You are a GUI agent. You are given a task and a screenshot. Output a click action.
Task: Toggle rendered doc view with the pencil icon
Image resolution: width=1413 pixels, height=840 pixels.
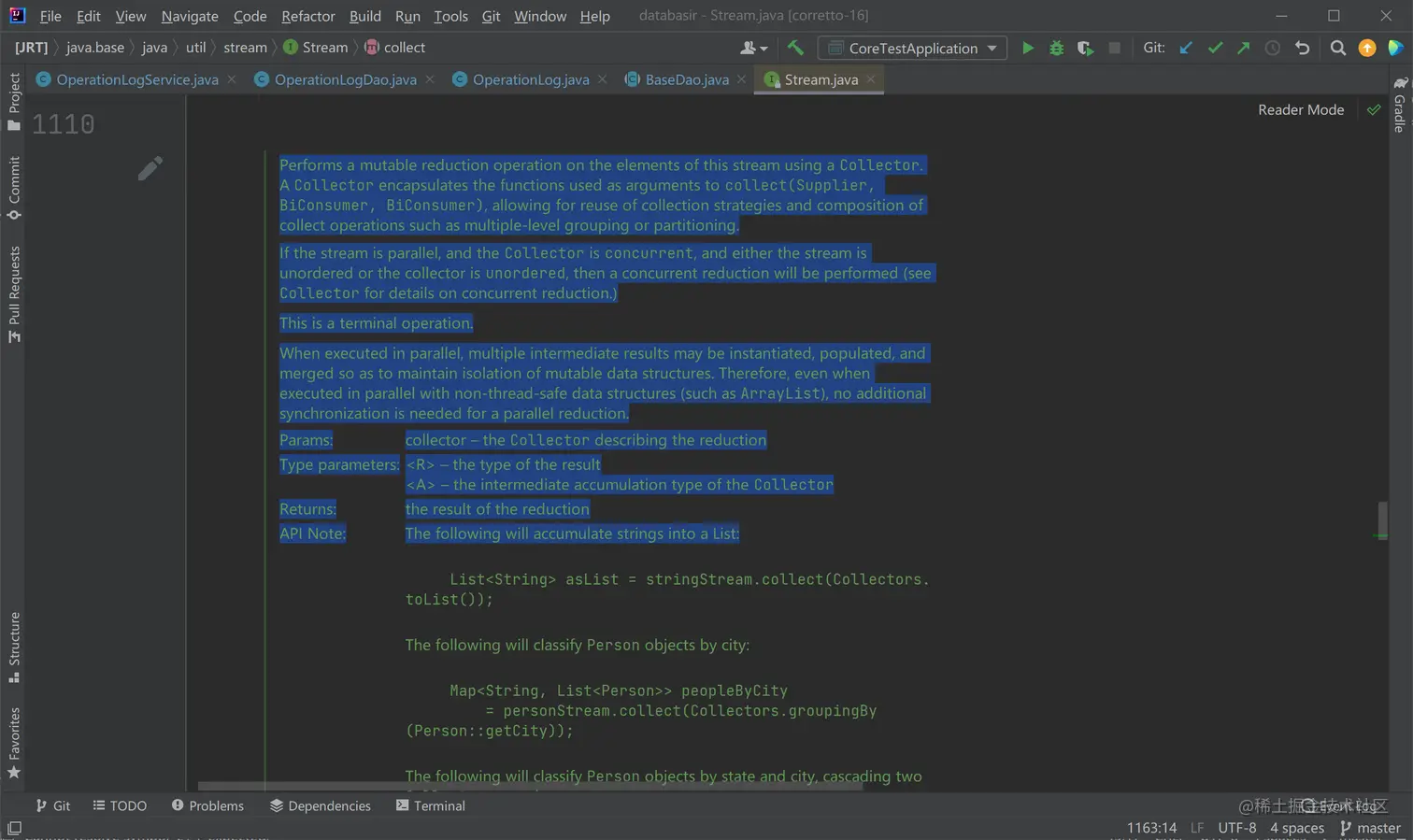150,168
